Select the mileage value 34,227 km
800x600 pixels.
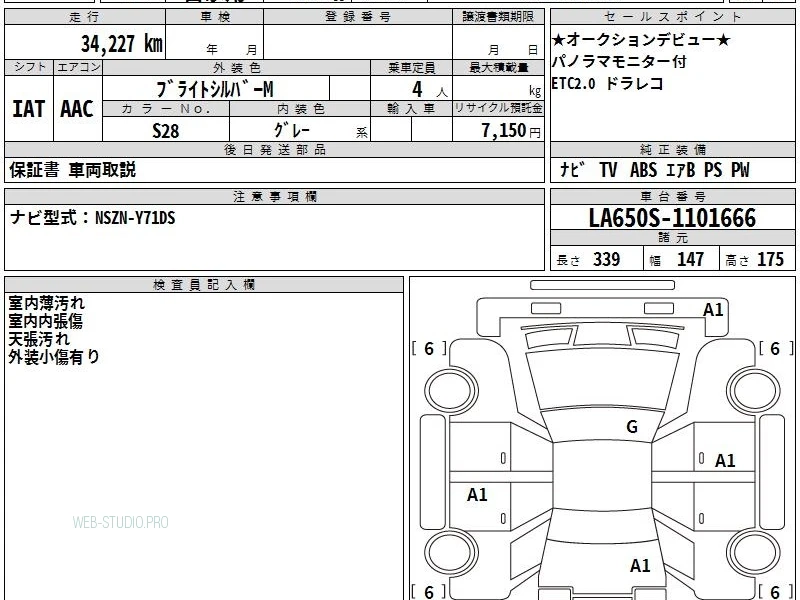coord(121,44)
